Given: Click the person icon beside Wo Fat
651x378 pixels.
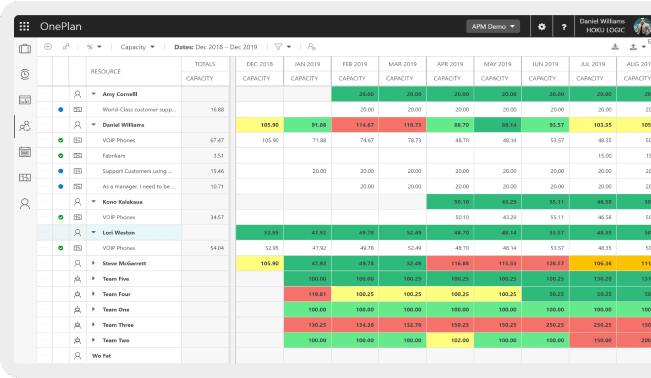Looking at the screenshot, I should [78, 356].
